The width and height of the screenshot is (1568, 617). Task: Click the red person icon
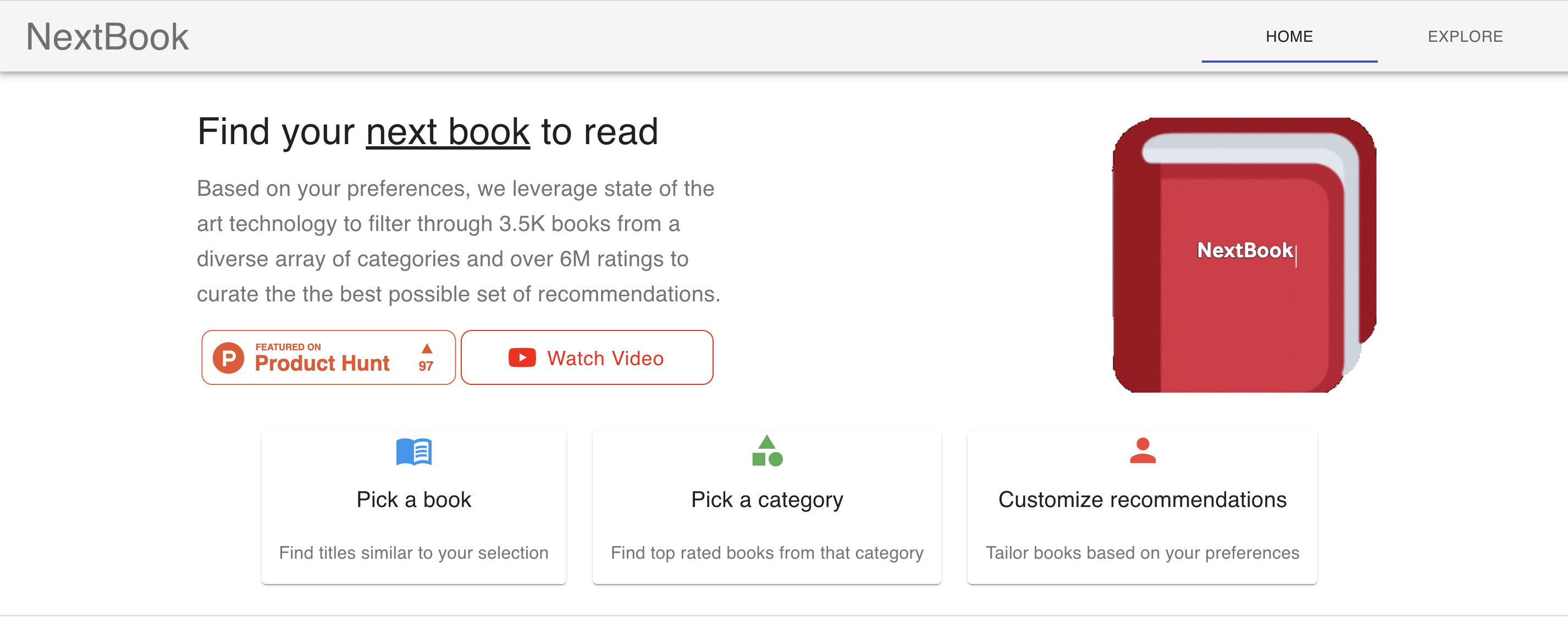point(1142,451)
